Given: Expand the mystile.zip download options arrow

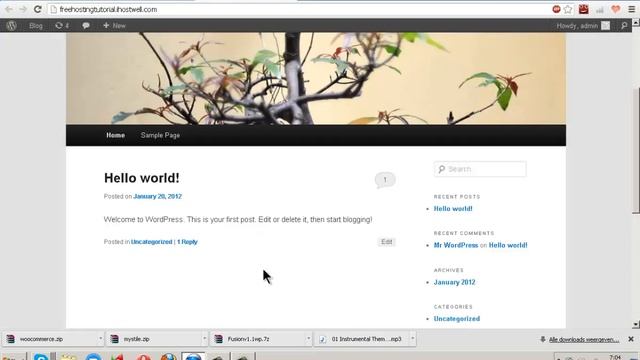Looking at the screenshot, I should tap(204, 338).
